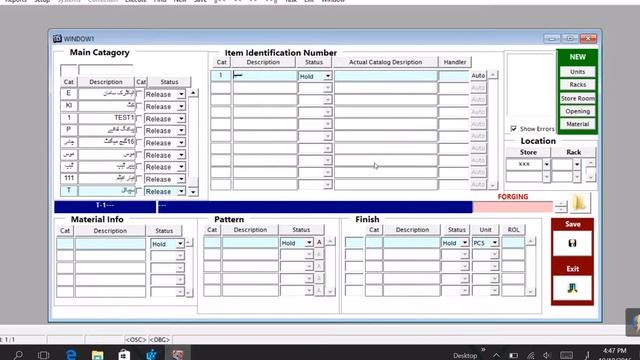
Task: Tick the checkbox in Main Category row T
Action: coord(139,191)
